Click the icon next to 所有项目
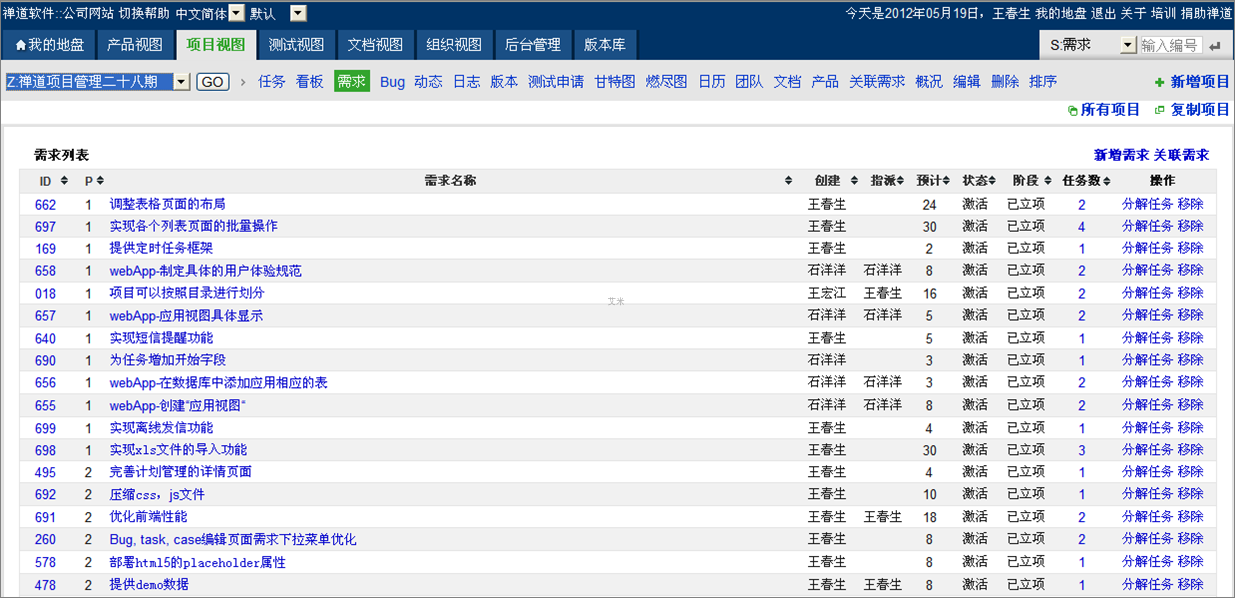Image resolution: width=1235 pixels, height=598 pixels. coord(1073,110)
